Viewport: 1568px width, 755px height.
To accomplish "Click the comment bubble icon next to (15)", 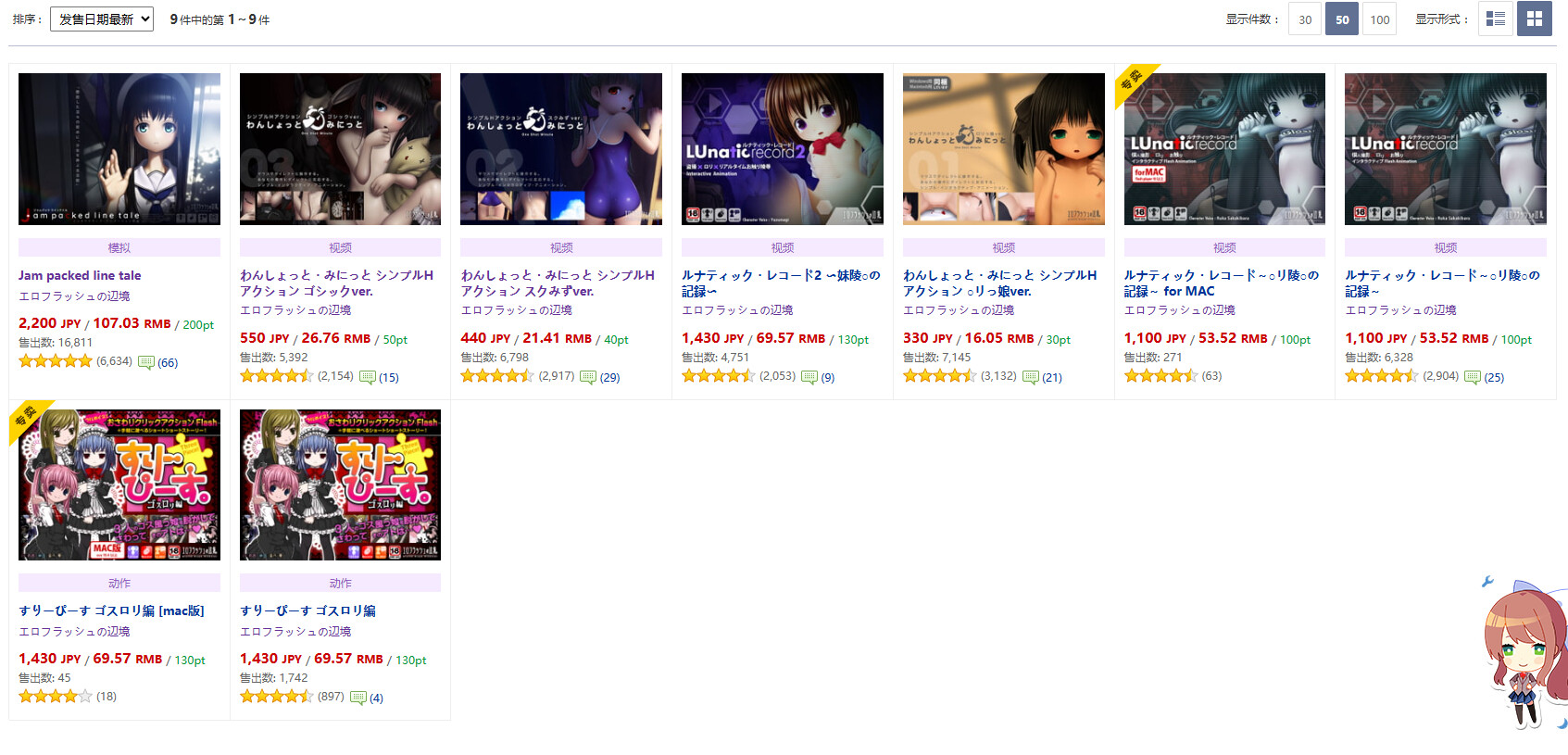I will pyautogui.click(x=367, y=377).
